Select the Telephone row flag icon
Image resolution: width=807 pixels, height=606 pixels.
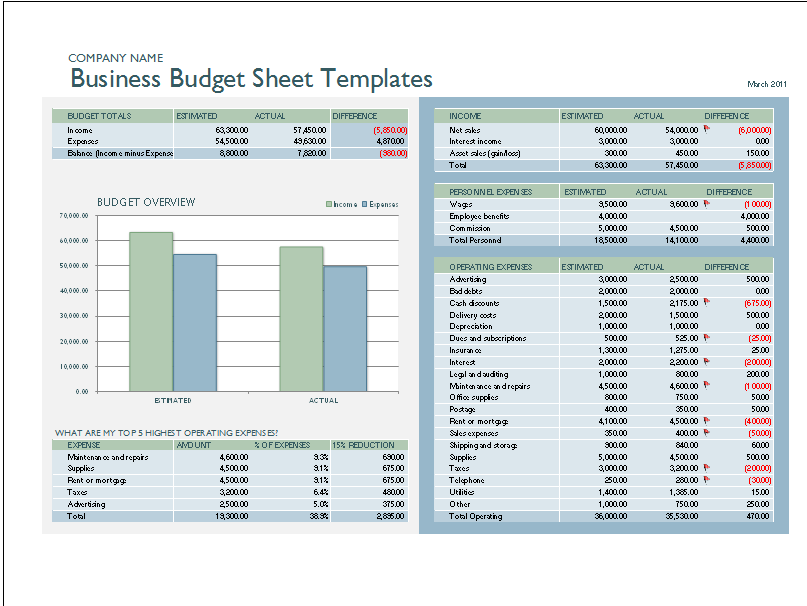click(x=706, y=480)
